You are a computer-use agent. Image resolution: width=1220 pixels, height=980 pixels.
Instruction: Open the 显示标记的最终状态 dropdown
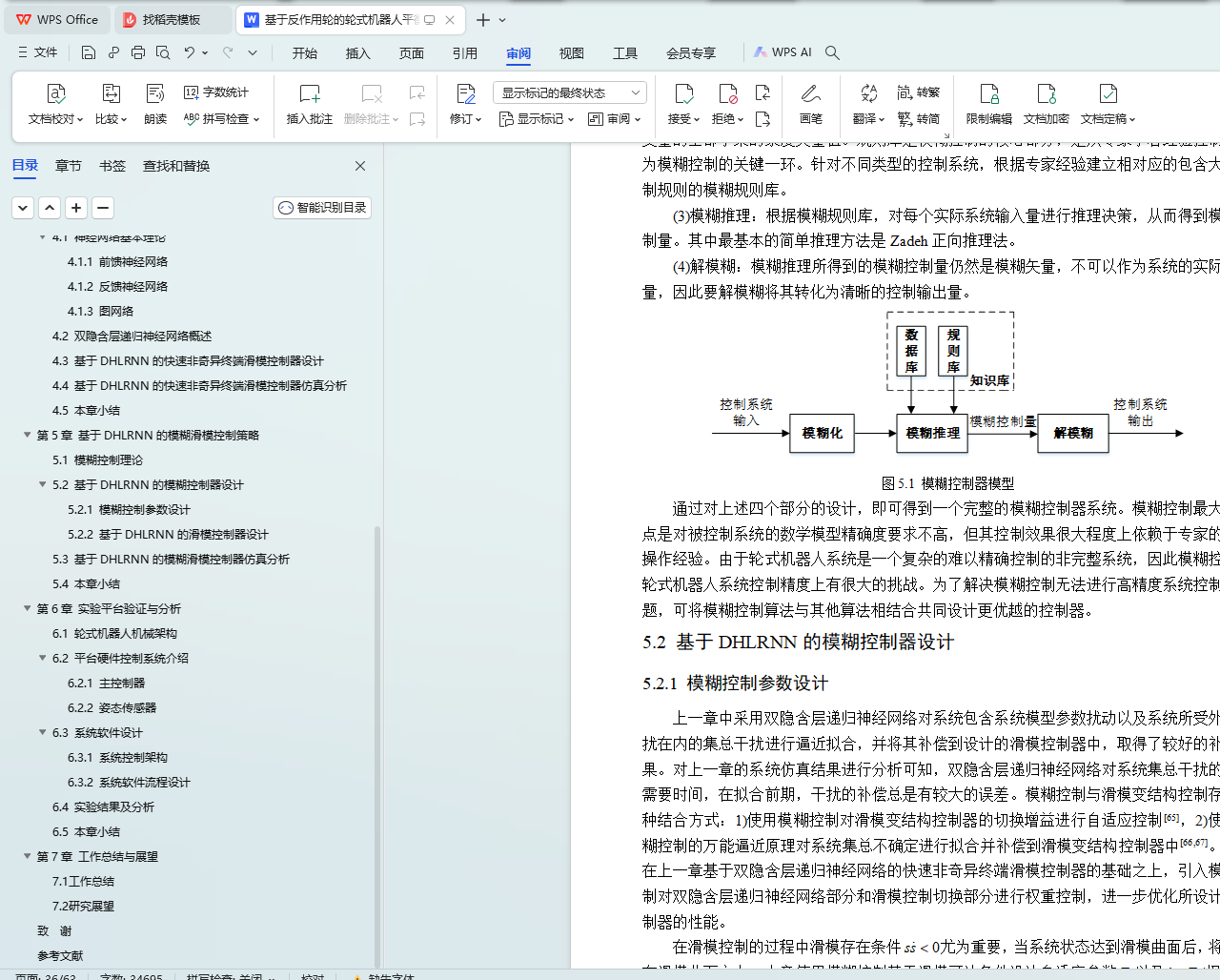(x=570, y=92)
